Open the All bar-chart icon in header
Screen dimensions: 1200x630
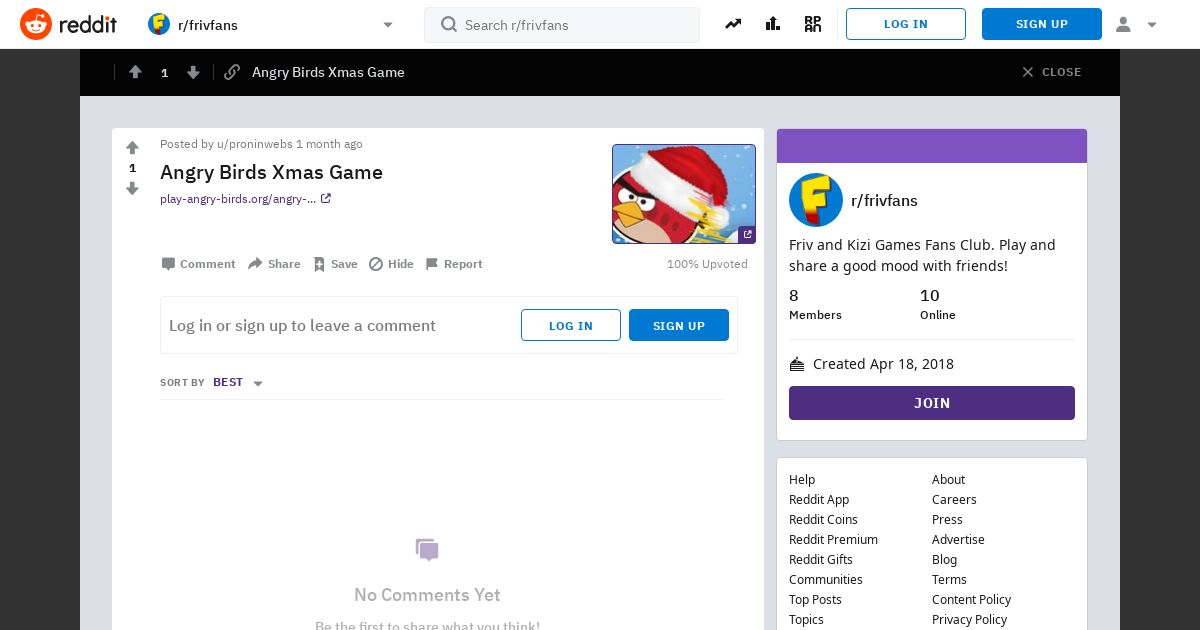773,24
